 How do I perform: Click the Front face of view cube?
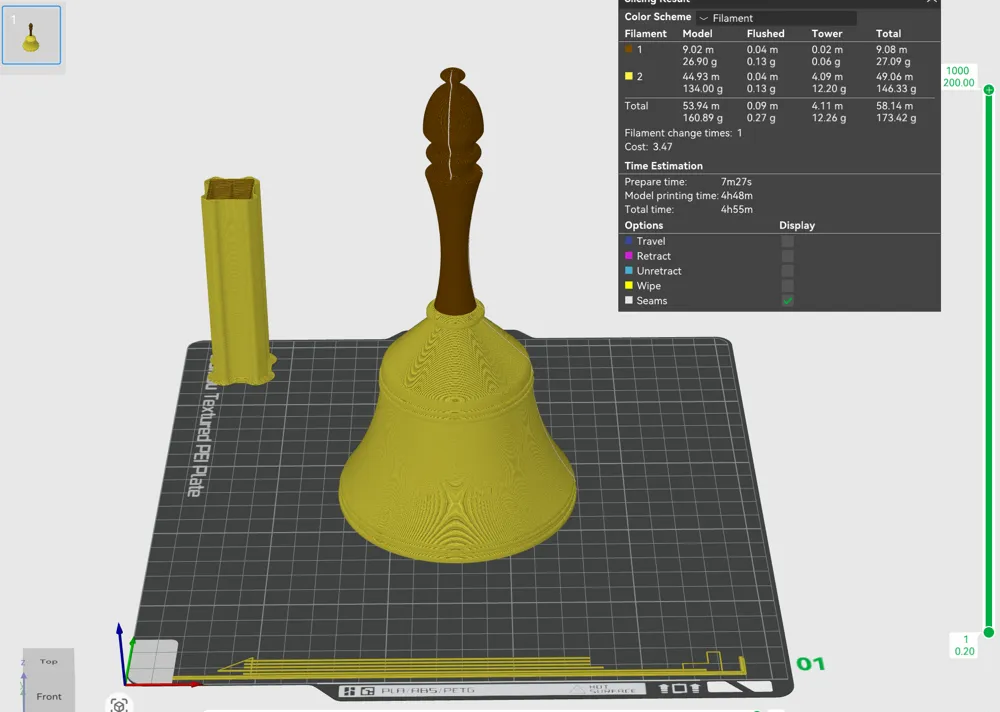(x=49, y=696)
